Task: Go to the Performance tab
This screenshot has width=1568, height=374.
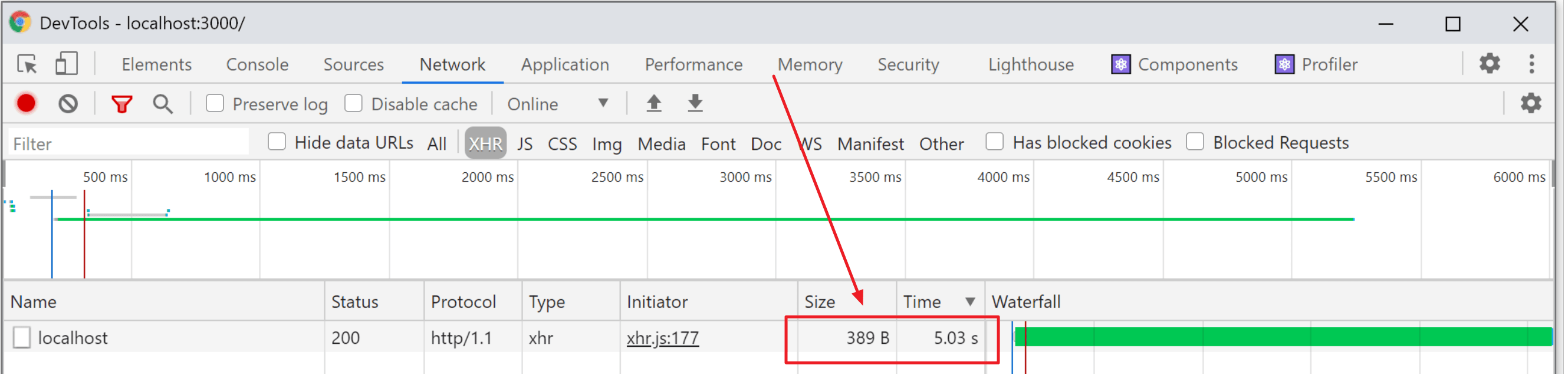Action: click(694, 64)
